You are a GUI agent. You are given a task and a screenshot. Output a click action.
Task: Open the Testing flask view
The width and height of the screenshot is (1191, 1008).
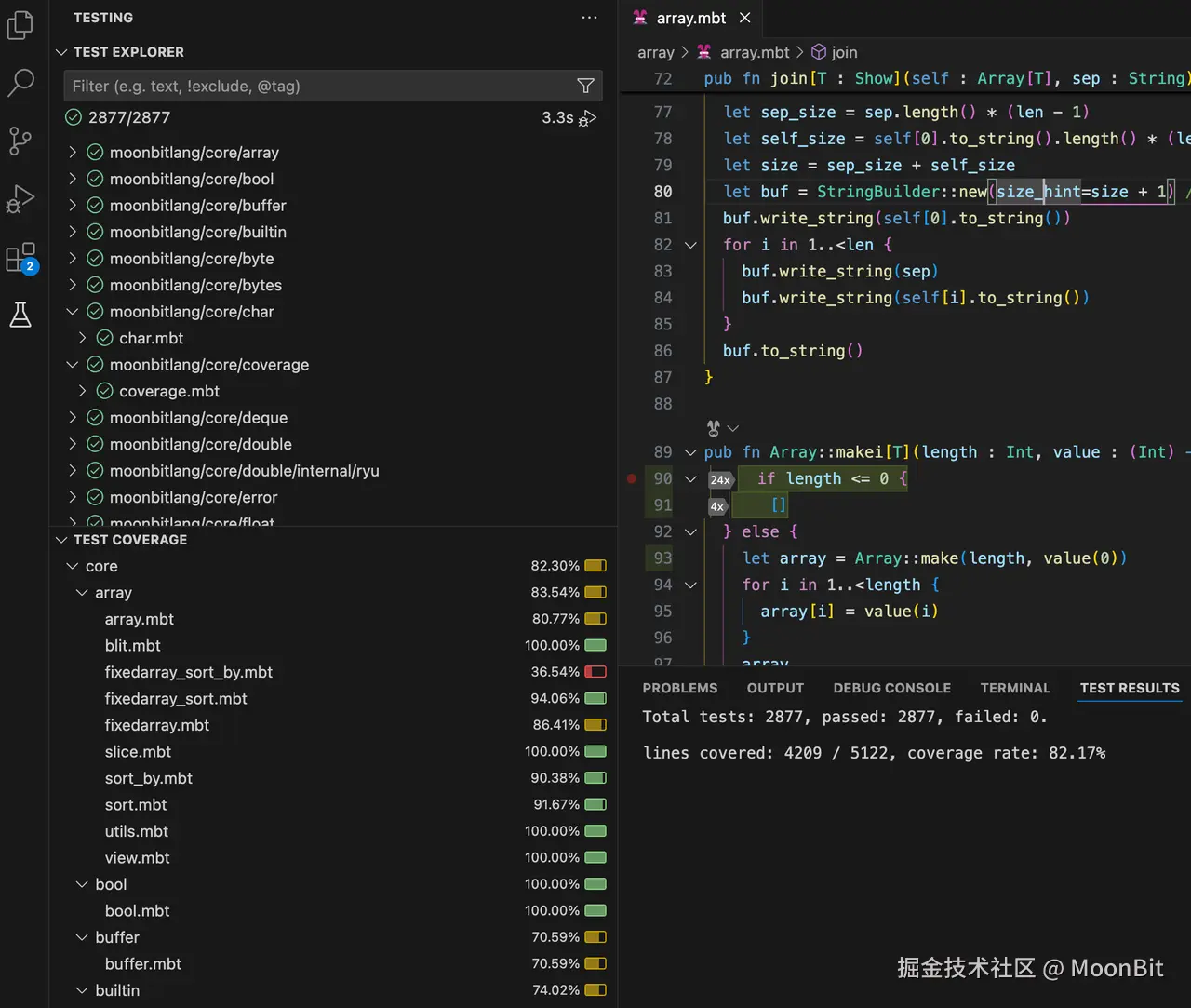(20, 315)
